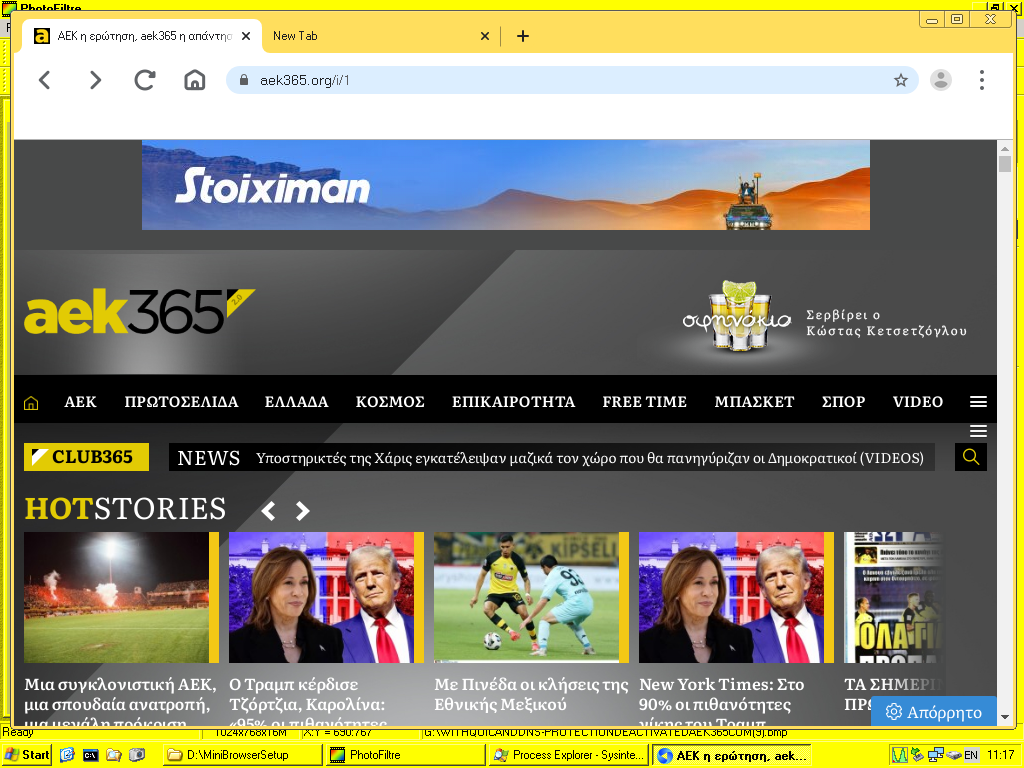Open the Σφηνάκια column banner
Image resolution: width=1024 pixels, height=768 pixels.
tap(824, 317)
